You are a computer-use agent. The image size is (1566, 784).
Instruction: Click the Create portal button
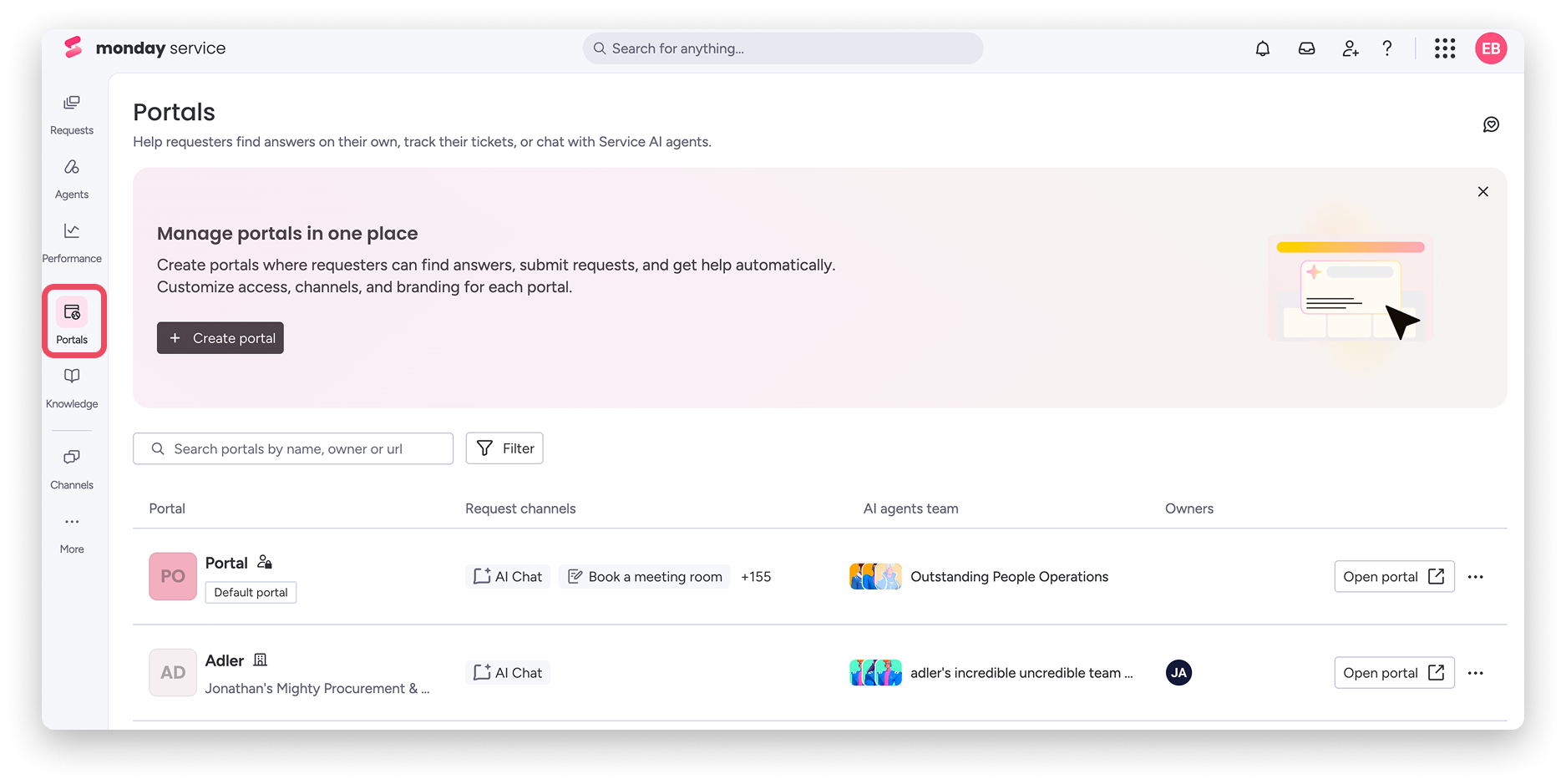click(220, 338)
